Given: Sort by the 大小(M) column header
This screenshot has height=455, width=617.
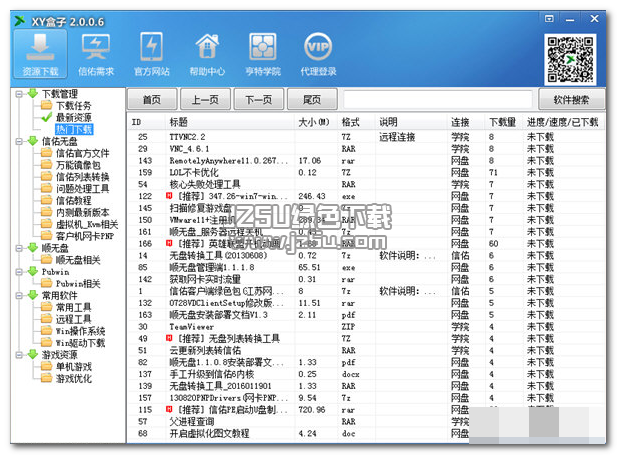Looking at the screenshot, I should pos(316,122).
